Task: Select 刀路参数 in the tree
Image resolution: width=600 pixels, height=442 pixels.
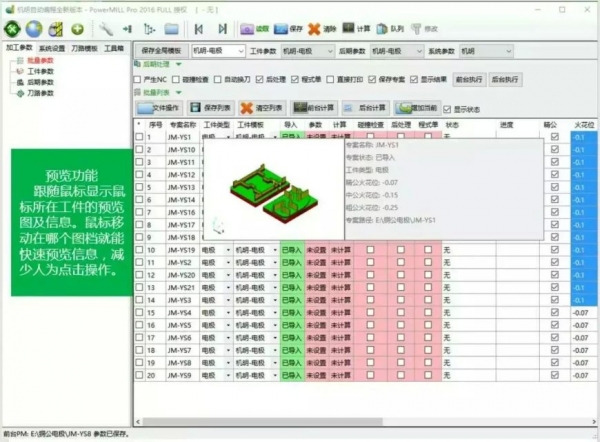Action: pyautogui.click(x=40, y=93)
